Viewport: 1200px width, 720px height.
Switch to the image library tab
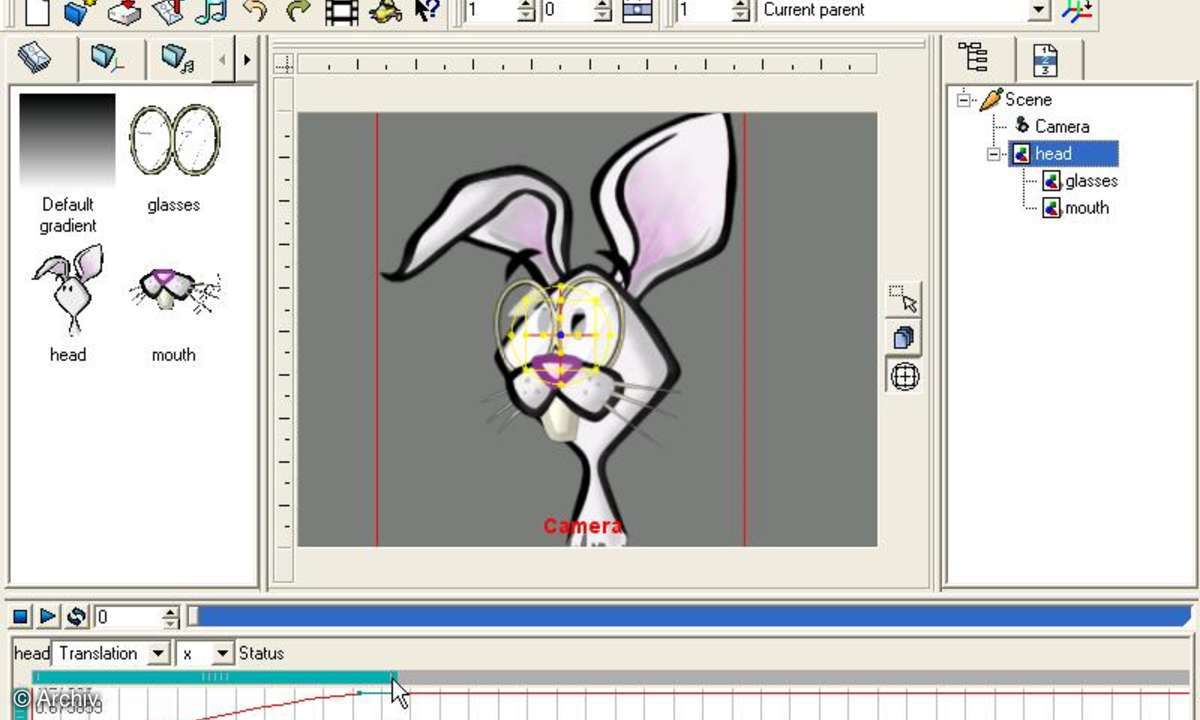pyautogui.click(x=37, y=59)
